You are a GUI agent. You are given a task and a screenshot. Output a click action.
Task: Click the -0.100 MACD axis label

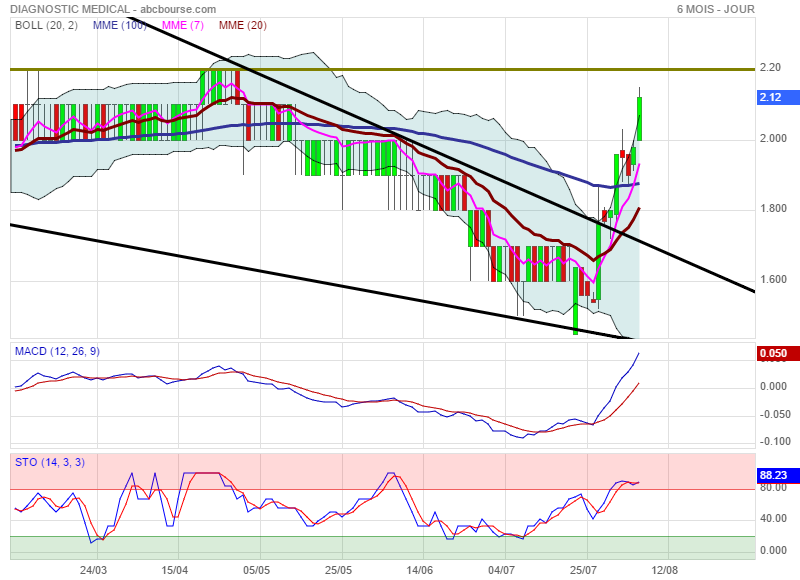[x=775, y=441]
